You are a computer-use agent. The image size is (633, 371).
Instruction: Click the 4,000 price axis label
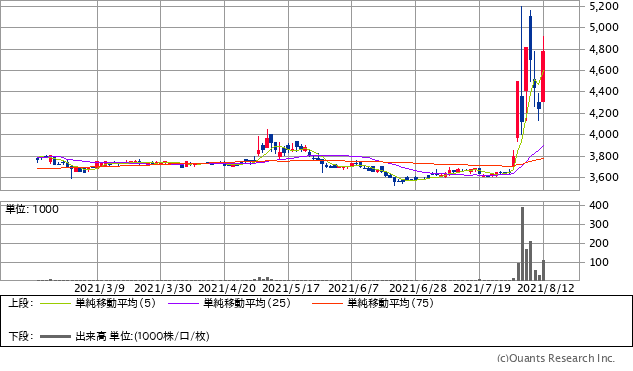[x=604, y=134]
